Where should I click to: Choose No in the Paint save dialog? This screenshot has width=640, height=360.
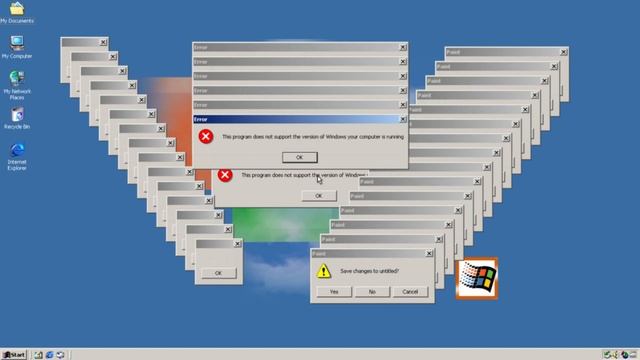click(x=372, y=292)
